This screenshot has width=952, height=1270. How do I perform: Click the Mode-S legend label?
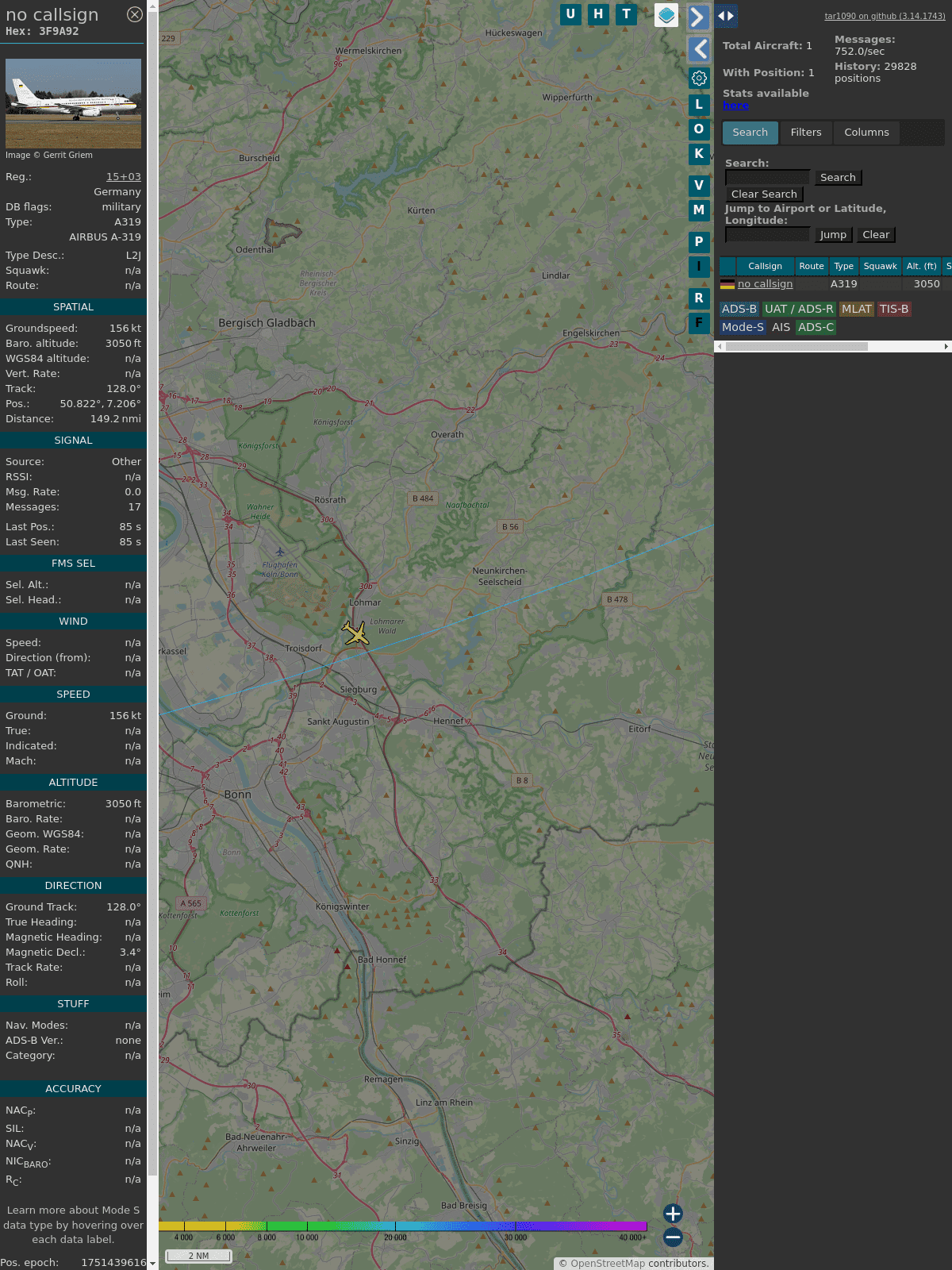743,328
